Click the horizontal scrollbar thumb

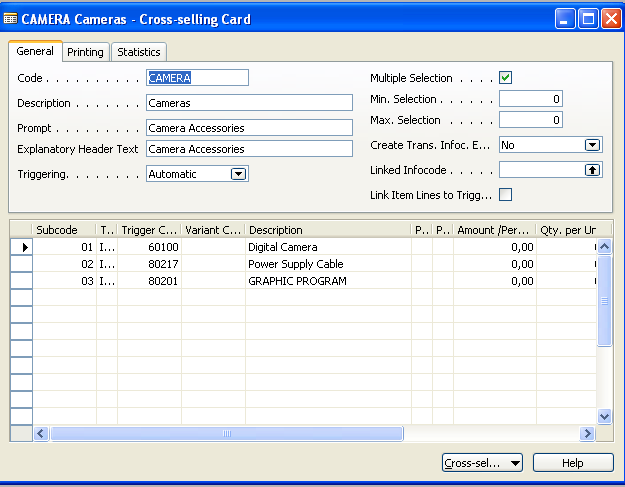[x=226, y=433]
